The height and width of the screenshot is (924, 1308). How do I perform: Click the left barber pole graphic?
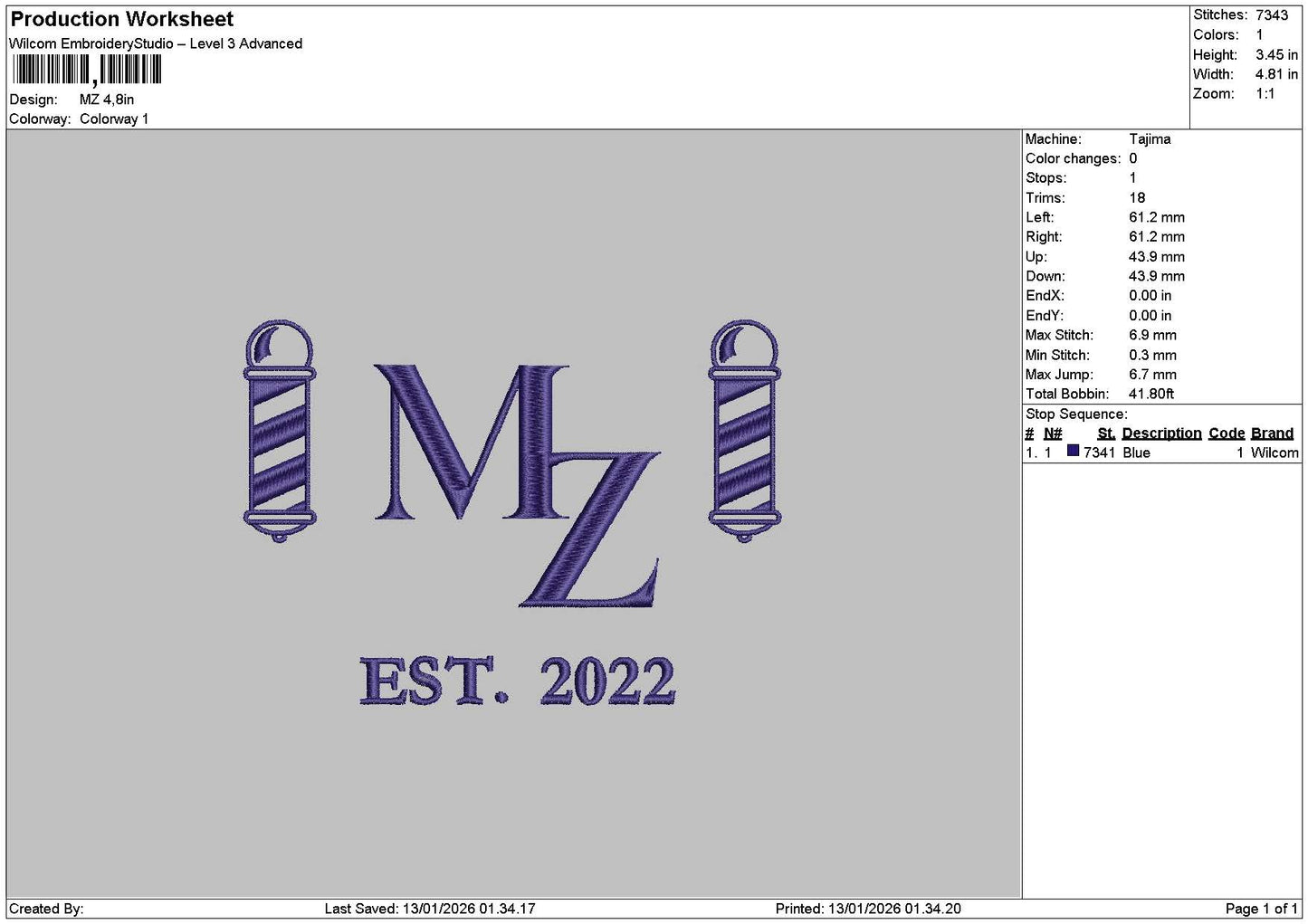point(280,431)
